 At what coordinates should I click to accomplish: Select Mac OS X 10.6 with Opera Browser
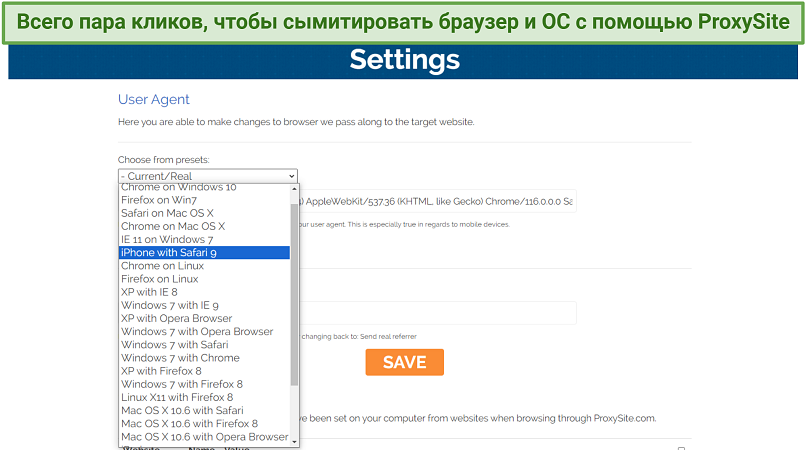pos(205,437)
